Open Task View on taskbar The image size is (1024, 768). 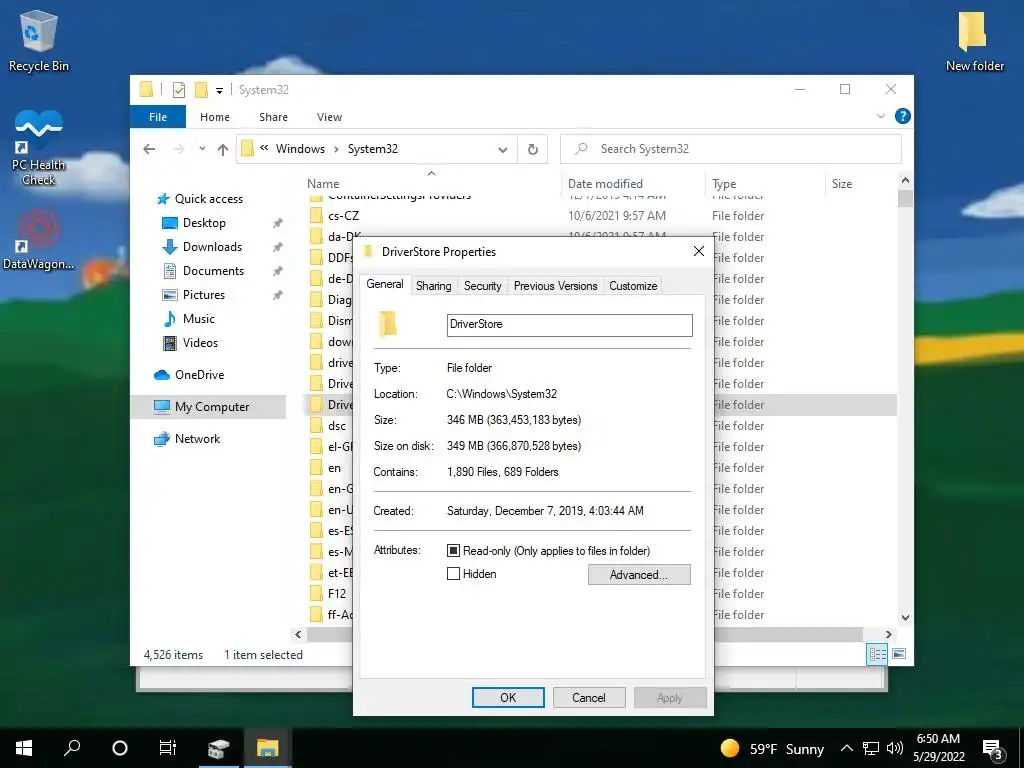pos(168,748)
